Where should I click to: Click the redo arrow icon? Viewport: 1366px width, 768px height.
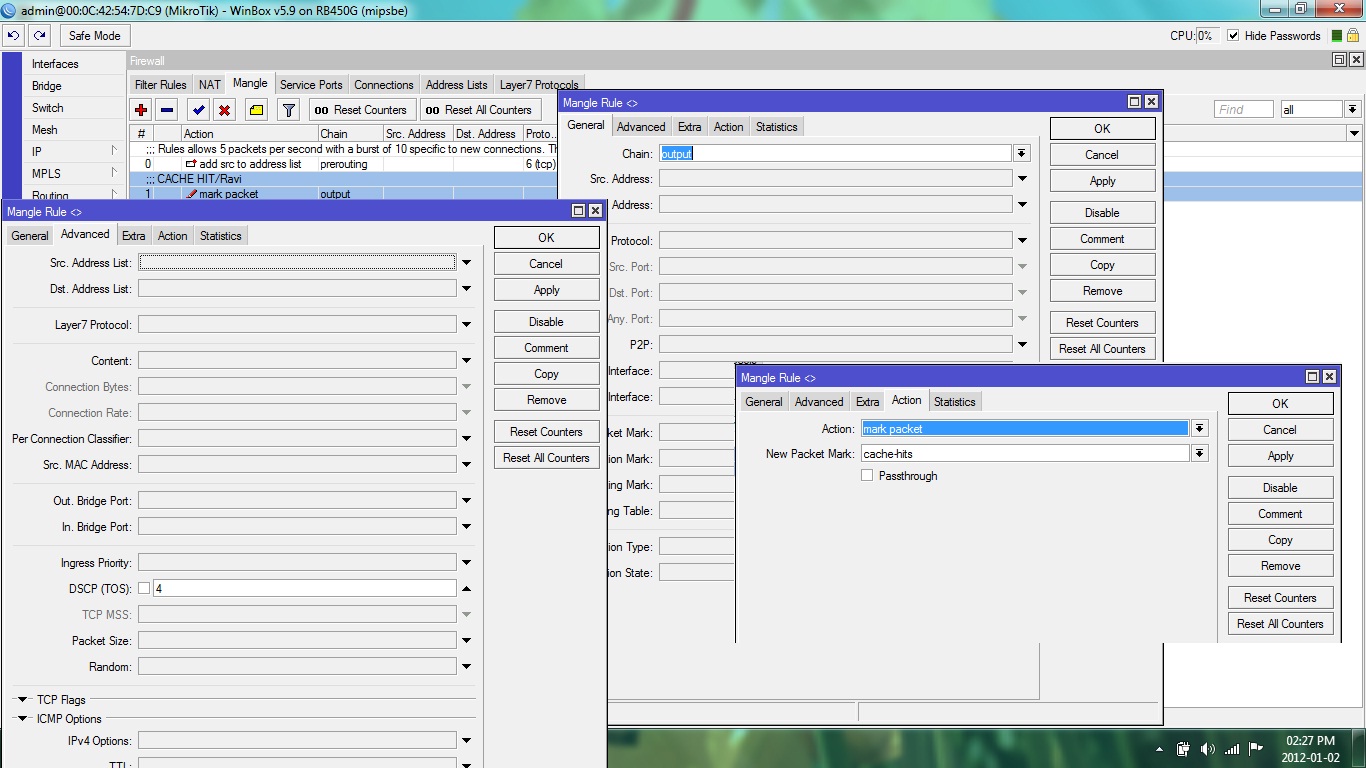coord(39,36)
